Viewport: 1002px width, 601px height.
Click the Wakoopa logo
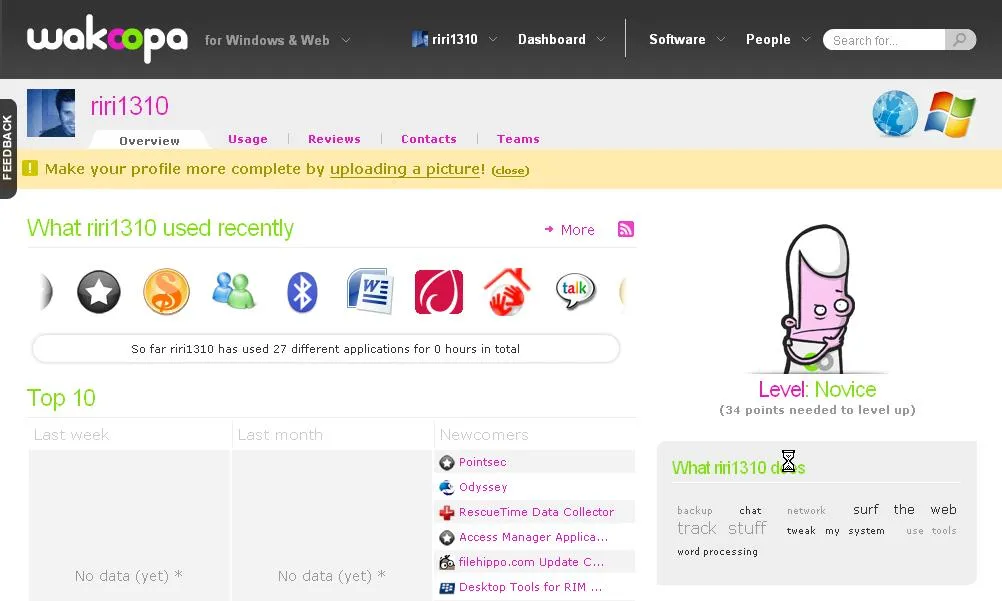click(x=107, y=40)
